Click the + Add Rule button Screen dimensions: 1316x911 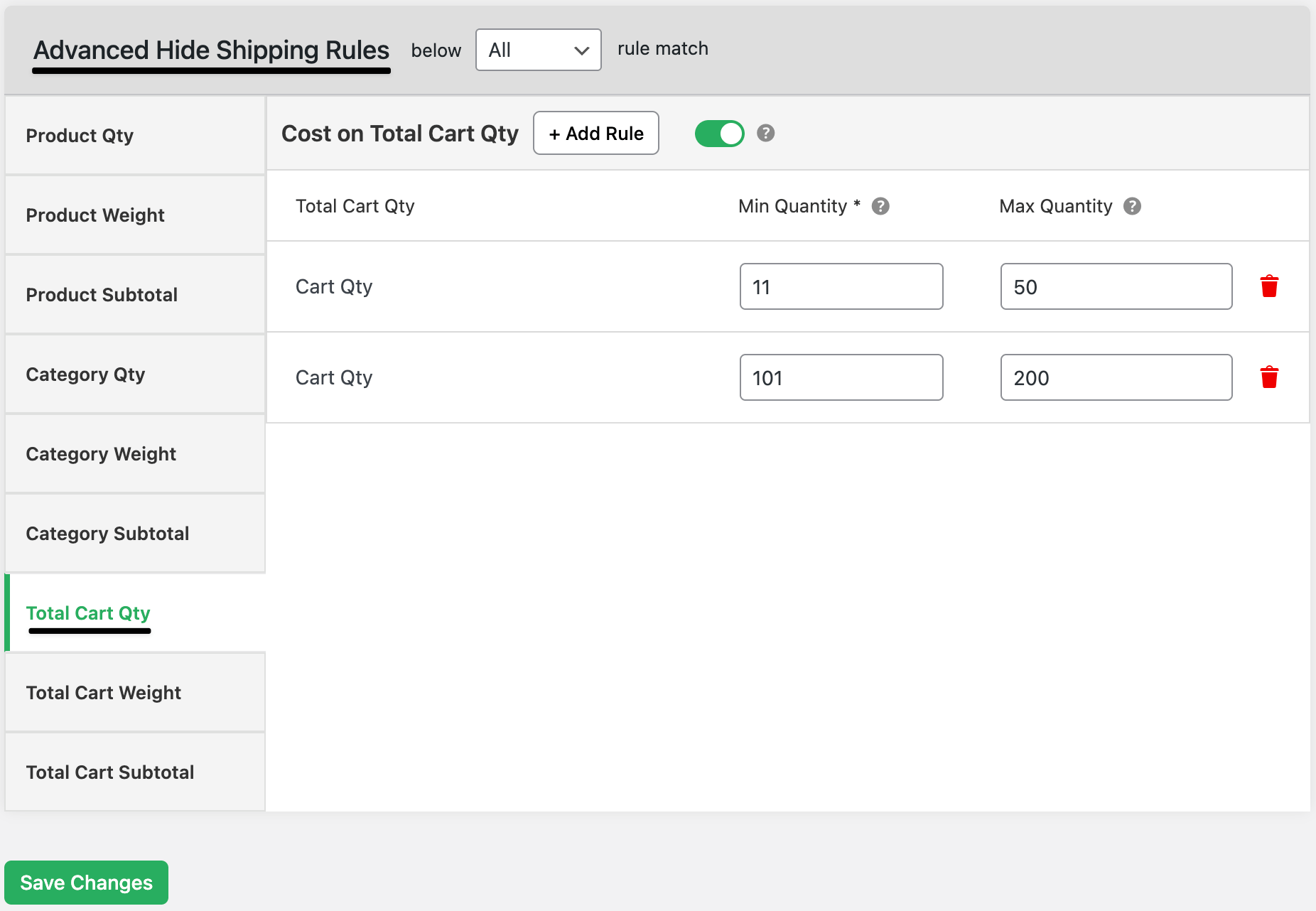click(x=595, y=133)
